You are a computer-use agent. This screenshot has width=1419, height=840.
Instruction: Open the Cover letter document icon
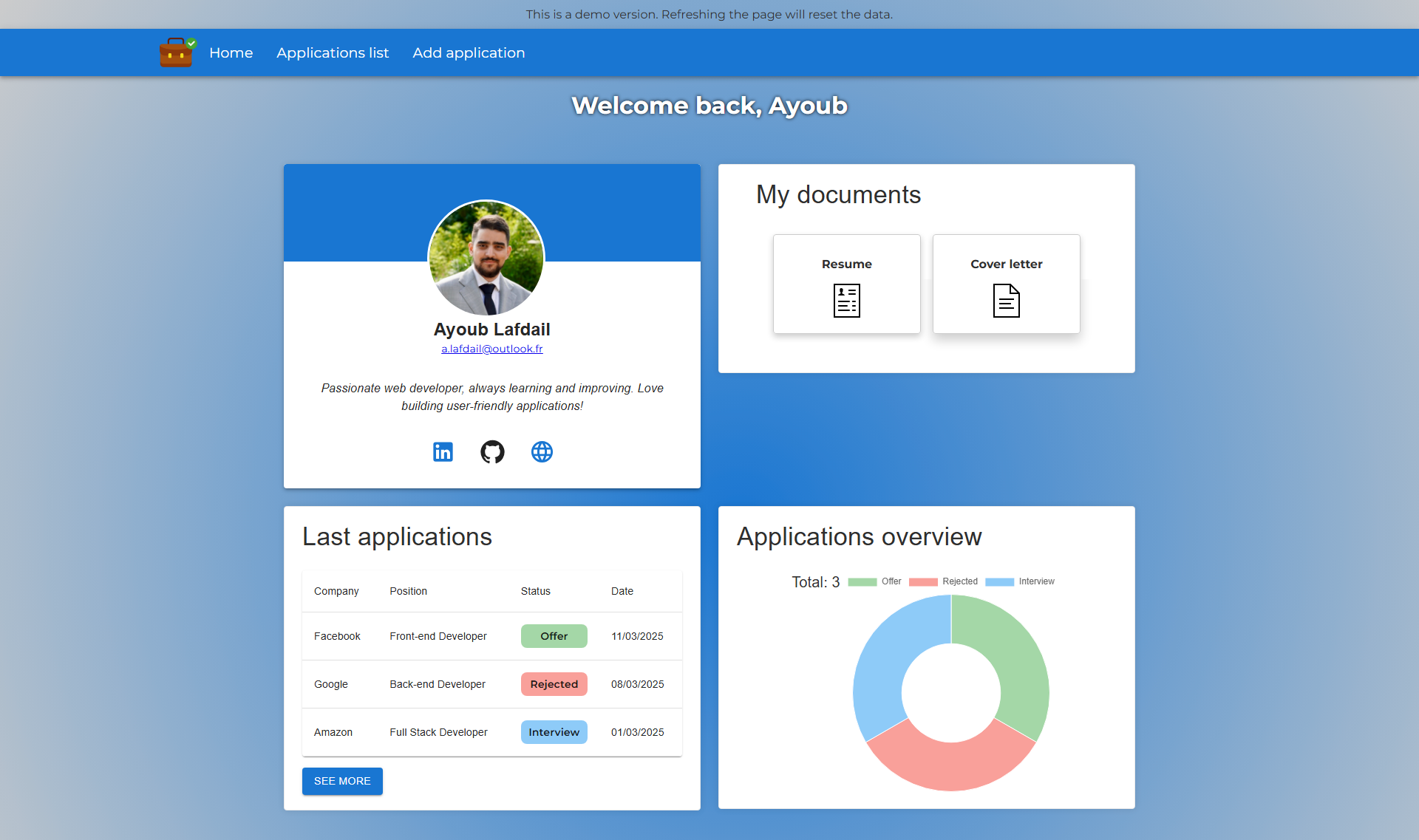click(x=1006, y=301)
